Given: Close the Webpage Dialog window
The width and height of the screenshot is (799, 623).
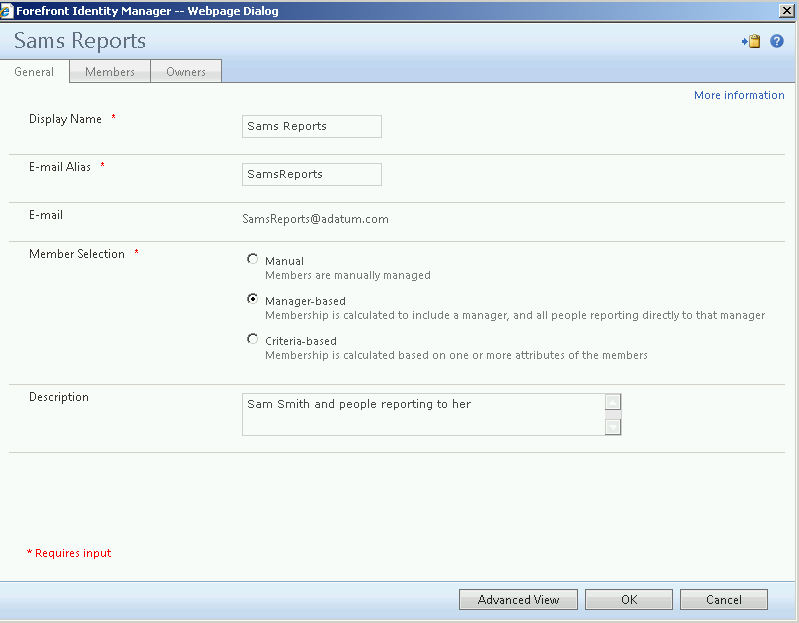Looking at the screenshot, I should tap(787, 11).
